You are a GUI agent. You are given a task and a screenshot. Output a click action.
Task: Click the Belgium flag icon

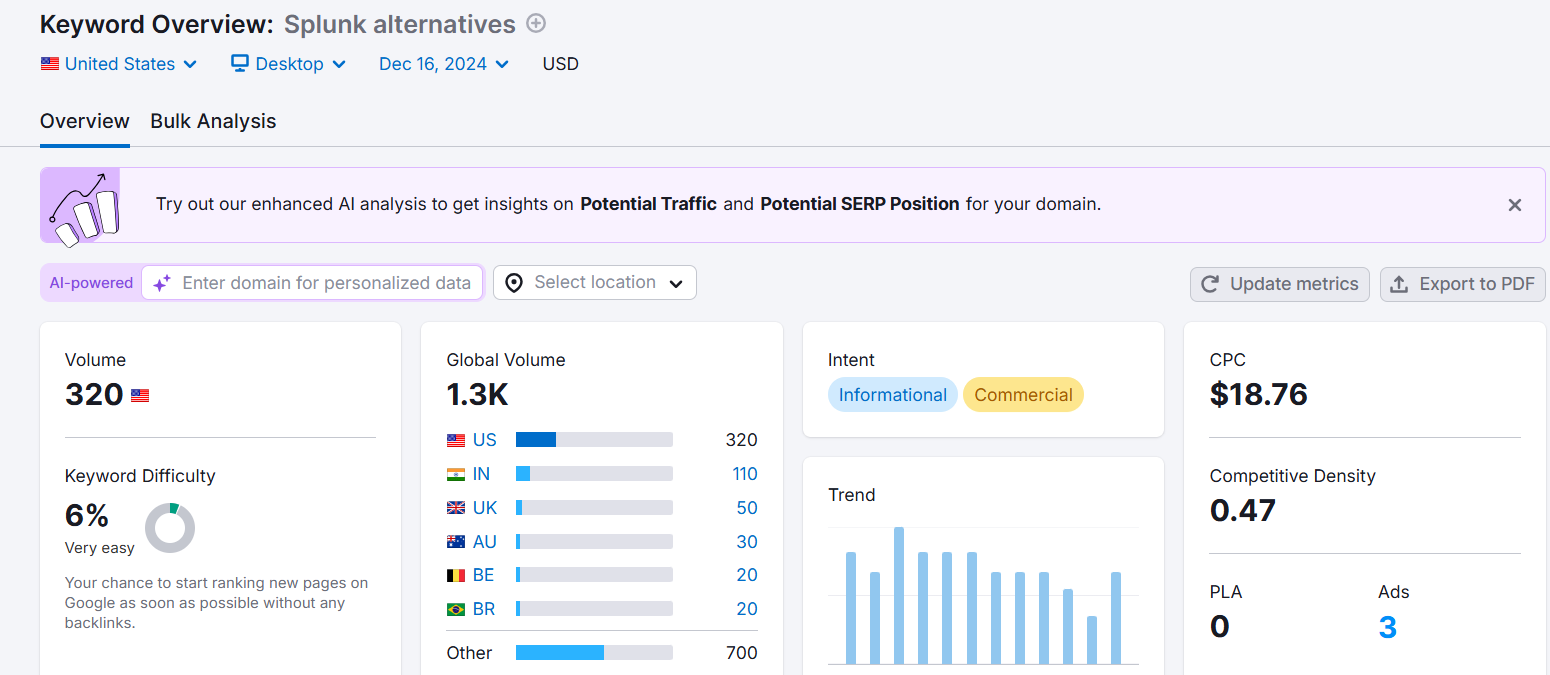(456, 575)
